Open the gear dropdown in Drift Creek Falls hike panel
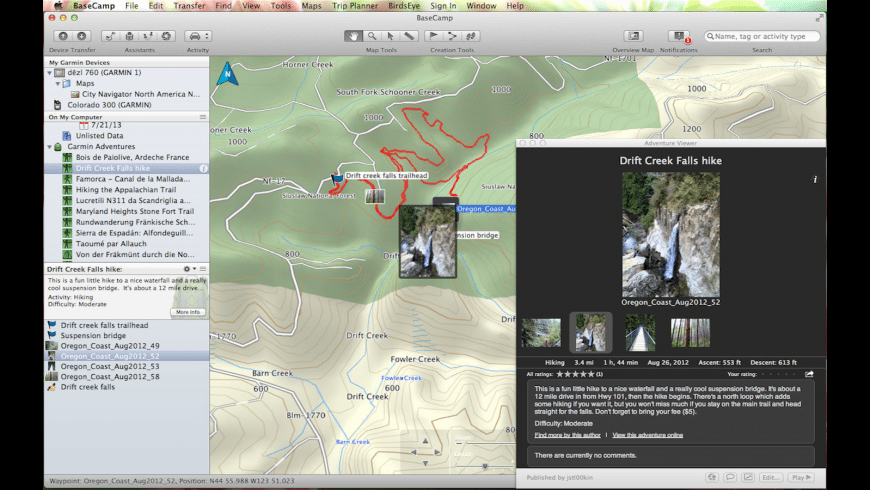This screenshot has height=490, width=870. (x=190, y=269)
